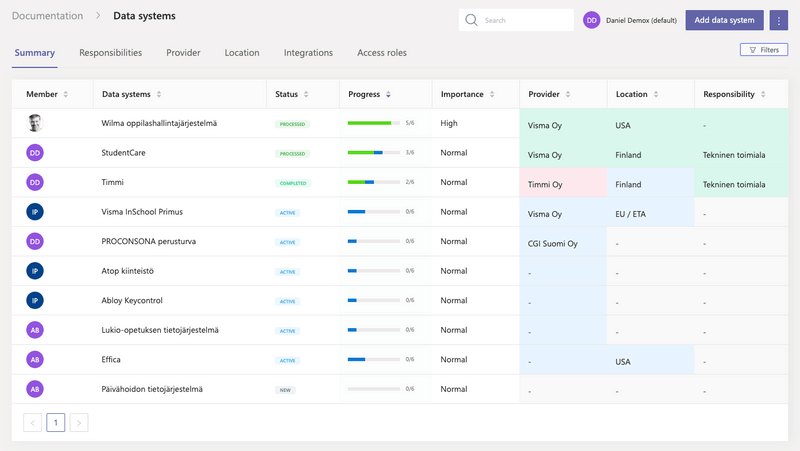Image resolution: width=800 pixels, height=451 pixels.
Task: Click IP avatar on Visma InSchool Primus row
Action: click(35, 212)
